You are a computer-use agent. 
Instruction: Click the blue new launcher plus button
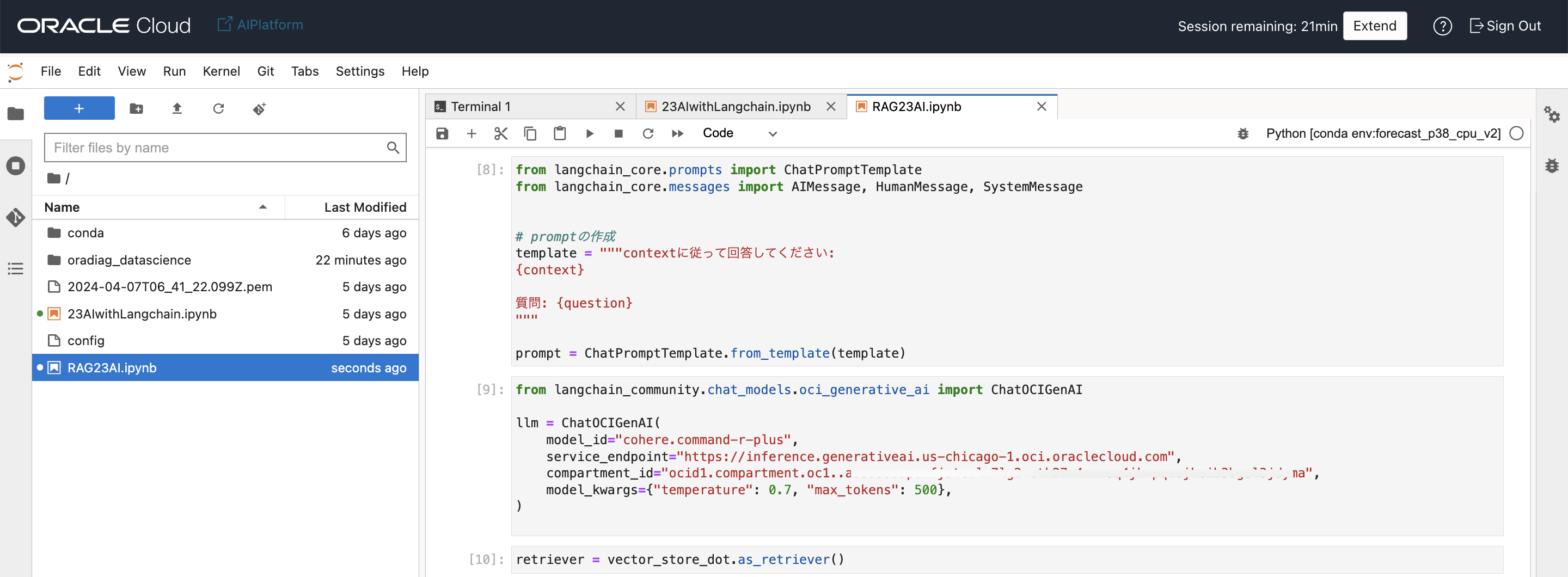79,108
